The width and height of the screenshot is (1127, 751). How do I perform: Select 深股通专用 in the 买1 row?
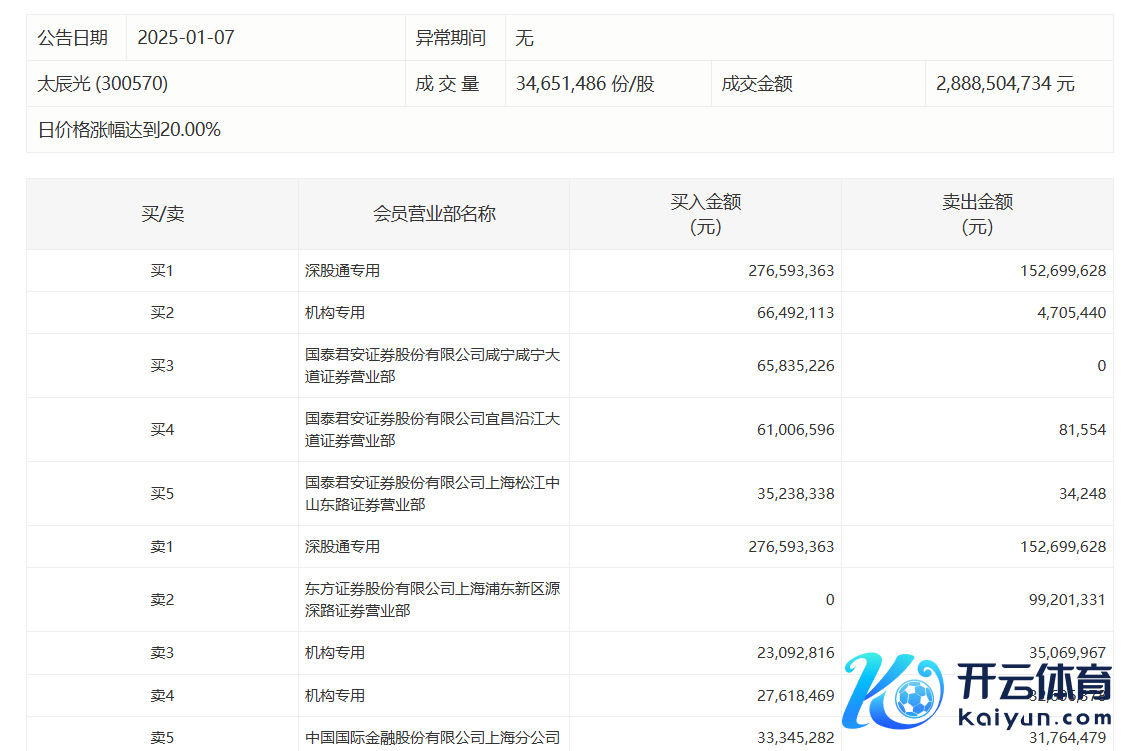point(342,271)
